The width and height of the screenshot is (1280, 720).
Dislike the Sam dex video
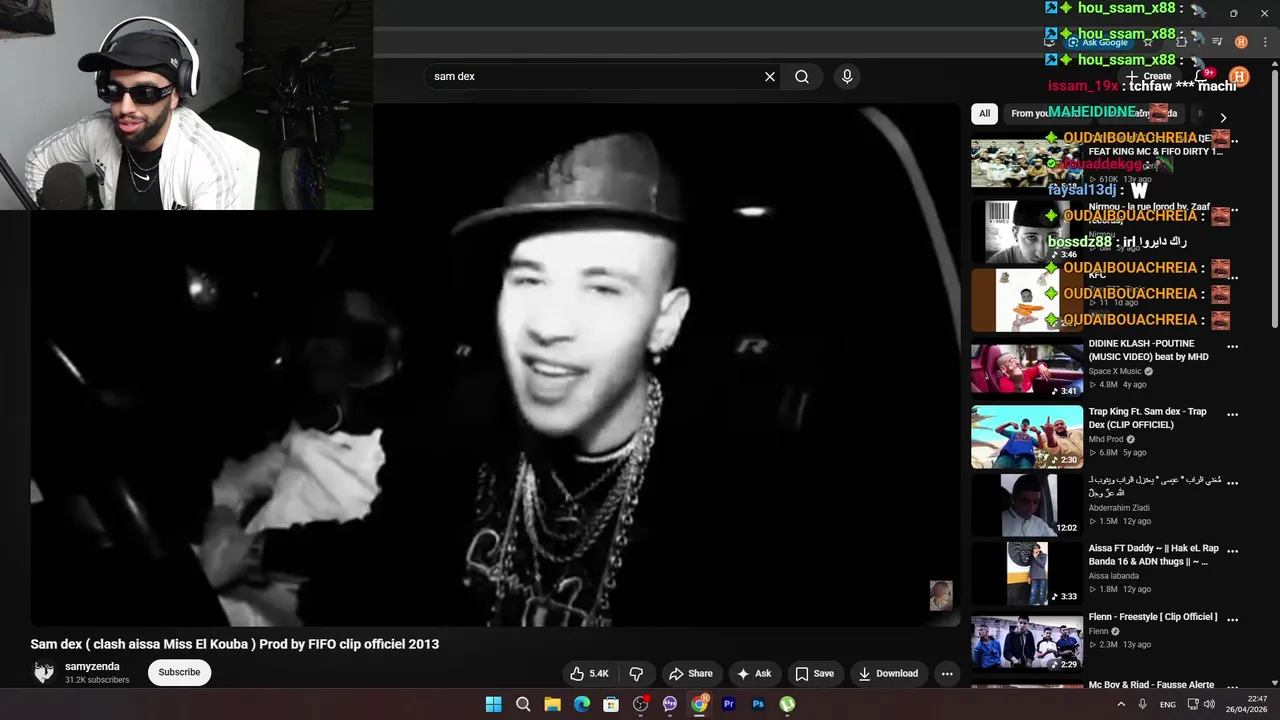(636, 673)
